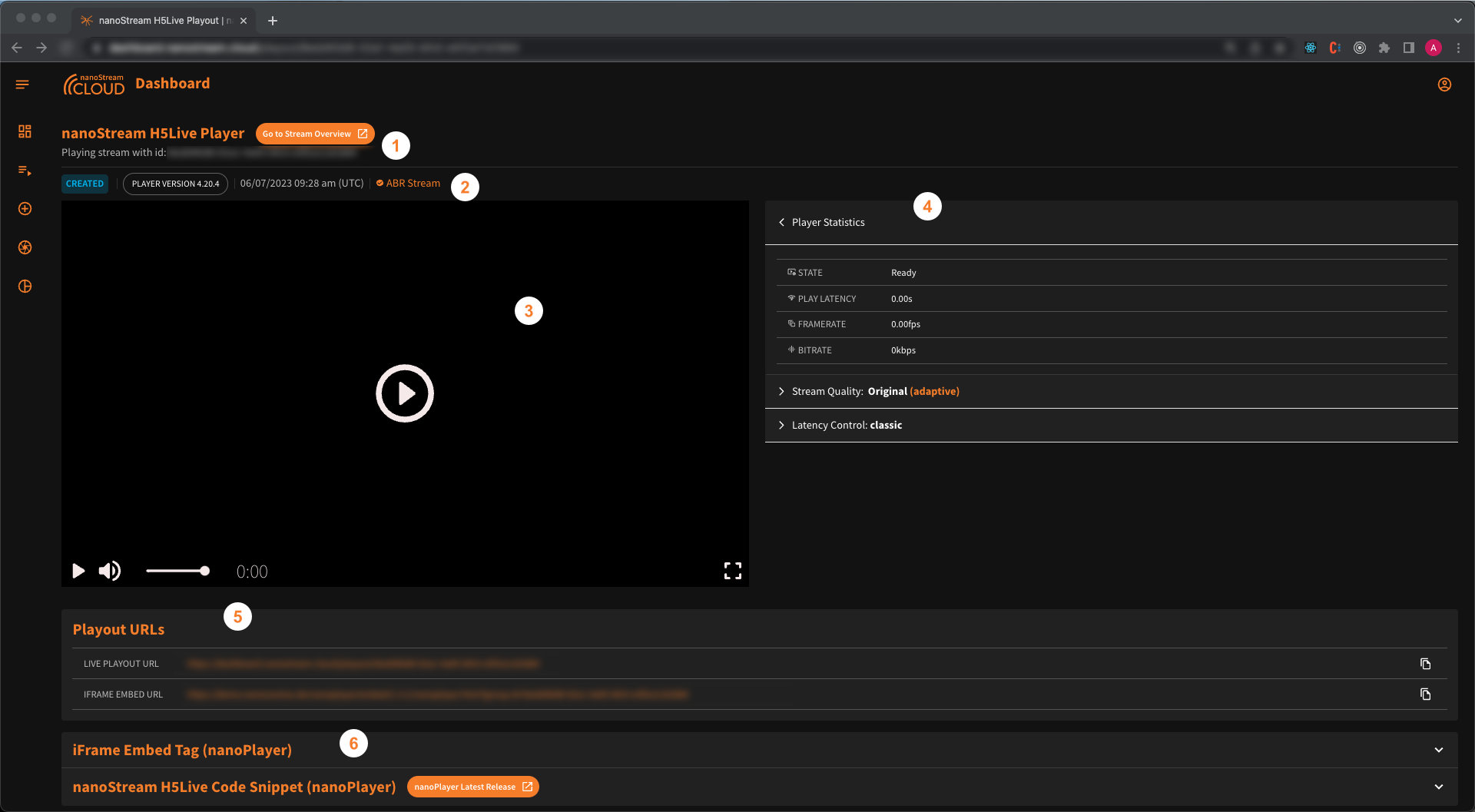Select the nanoStream H5Live Playout browser tab
Screen dimensions: 1475x812
pos(164,21)
